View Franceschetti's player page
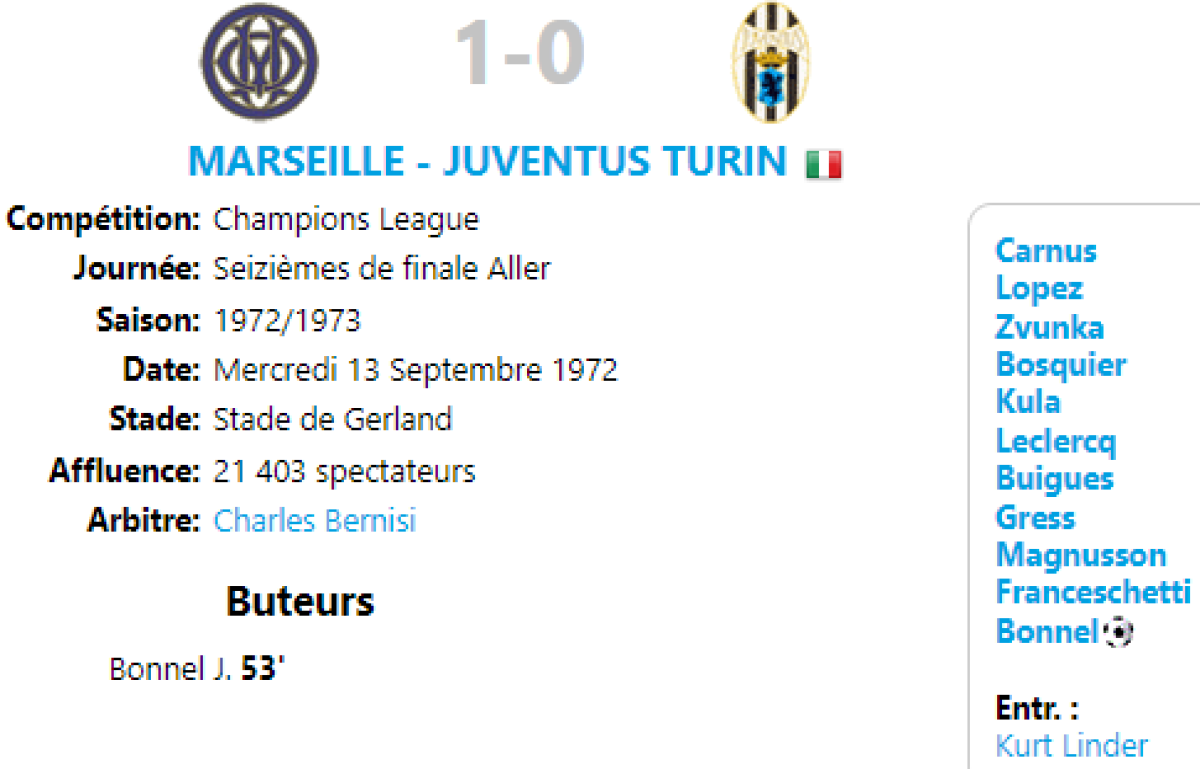Viewport: 1200px width, 769px height. click(1093, 592)
